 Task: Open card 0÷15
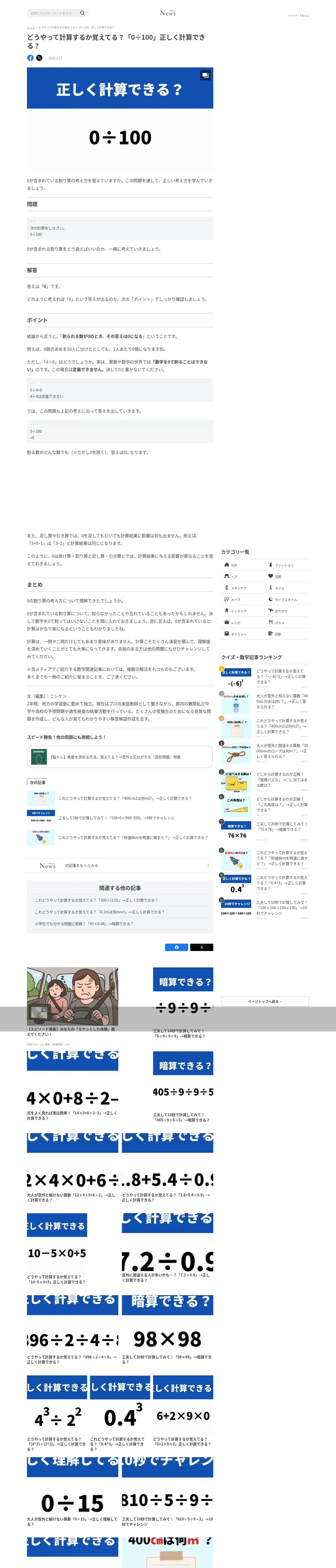[72, 1492]
